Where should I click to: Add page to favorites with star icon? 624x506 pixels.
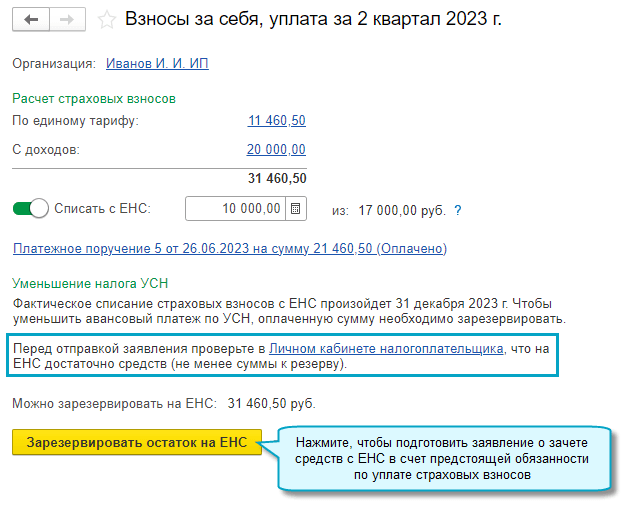click(107, 20)
